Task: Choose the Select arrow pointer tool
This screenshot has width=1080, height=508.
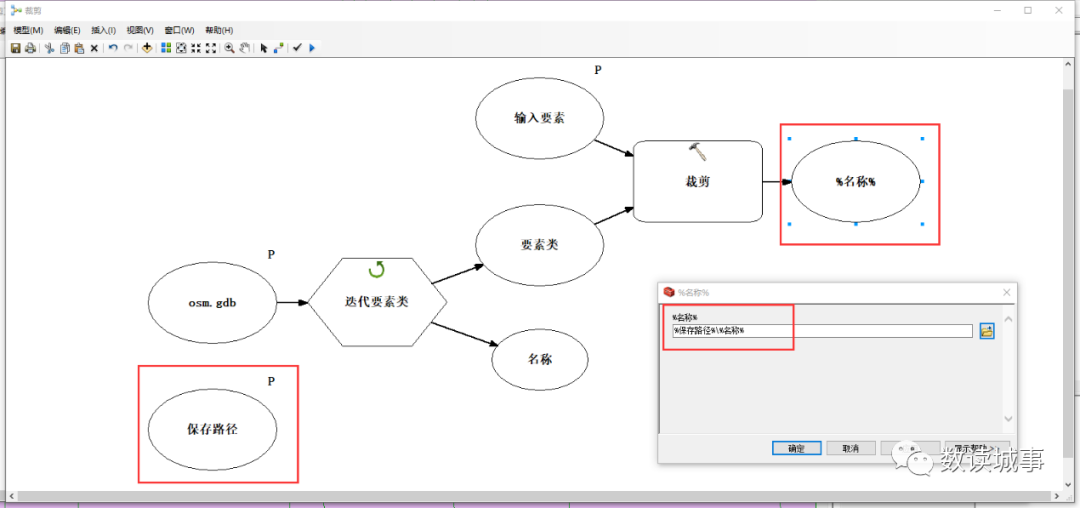Action: click(x=263, y=48)
